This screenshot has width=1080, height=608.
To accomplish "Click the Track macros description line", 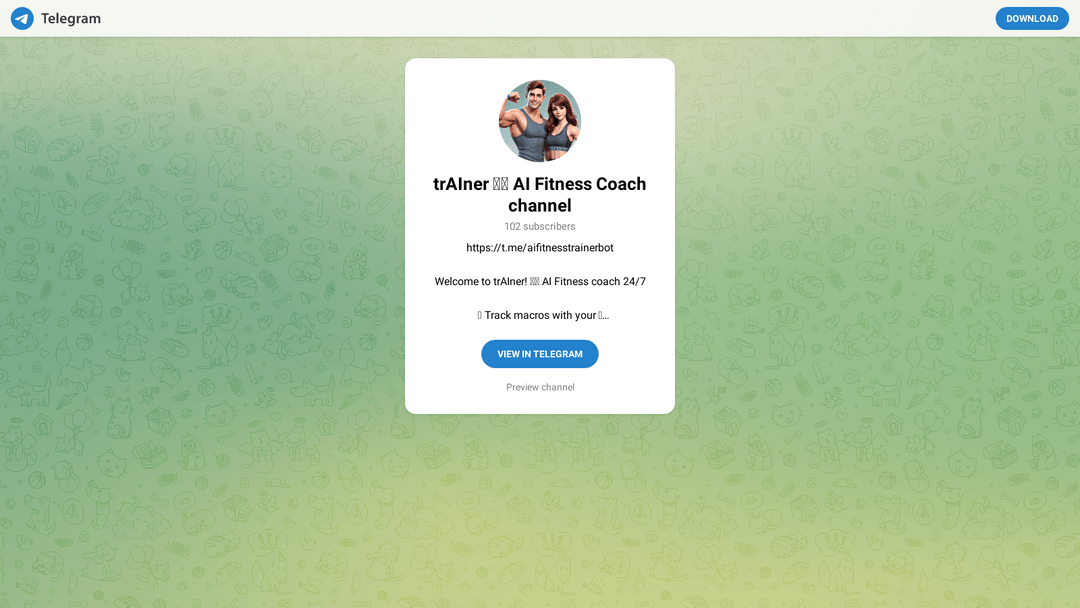I will (x=543, y=315).
